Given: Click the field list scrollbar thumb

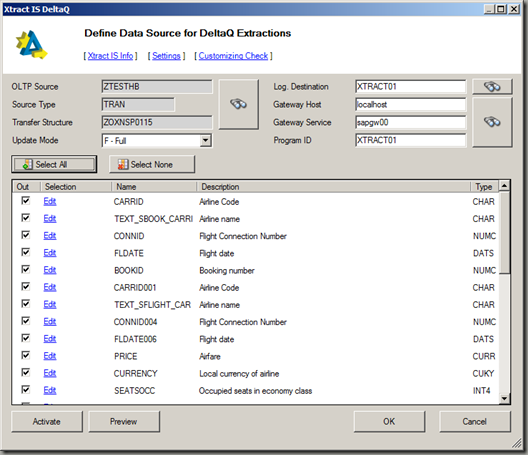Looking at the screenshot, I should (x=504, y=232).
